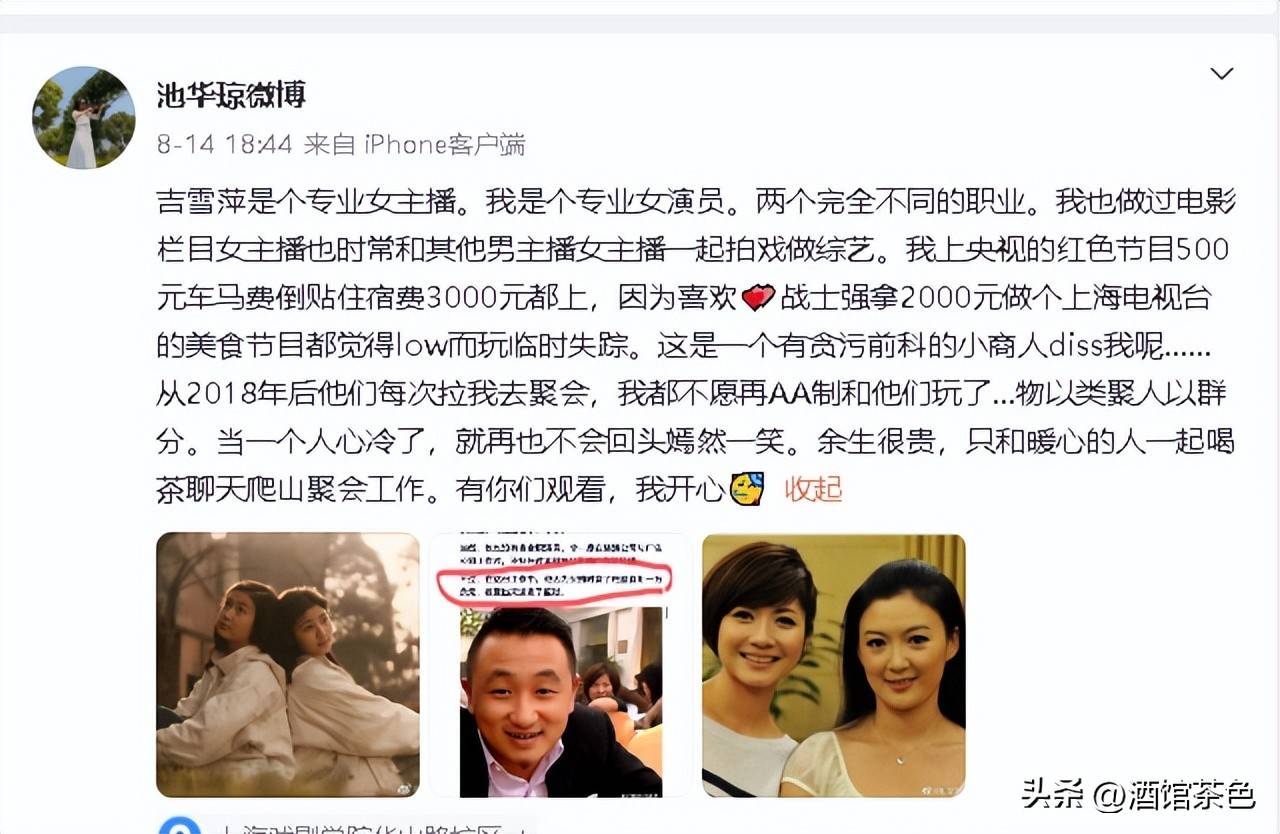This screenshot has width=1280, height=834.
Task: Visit the 池华琼微博 username link
Action: click(x=231, y=95)
